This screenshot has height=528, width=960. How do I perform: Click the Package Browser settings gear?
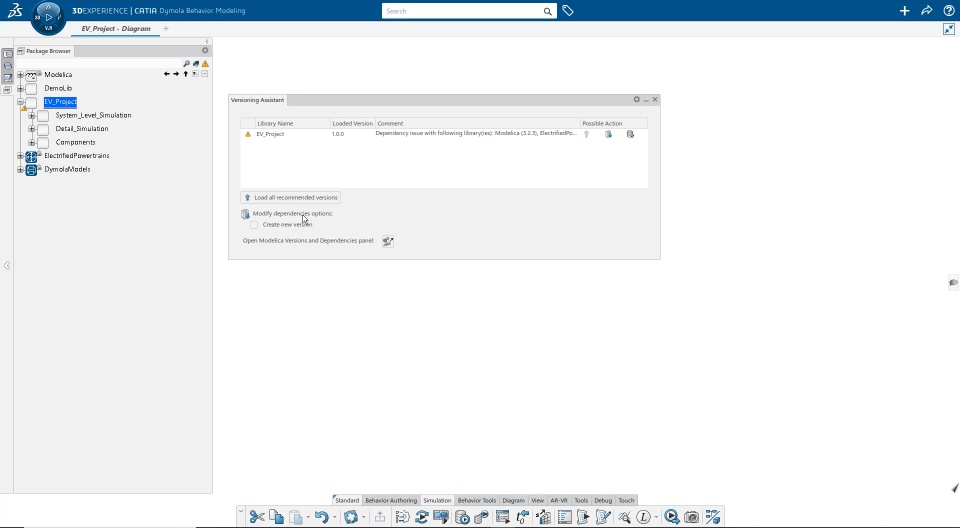(205, 50)
